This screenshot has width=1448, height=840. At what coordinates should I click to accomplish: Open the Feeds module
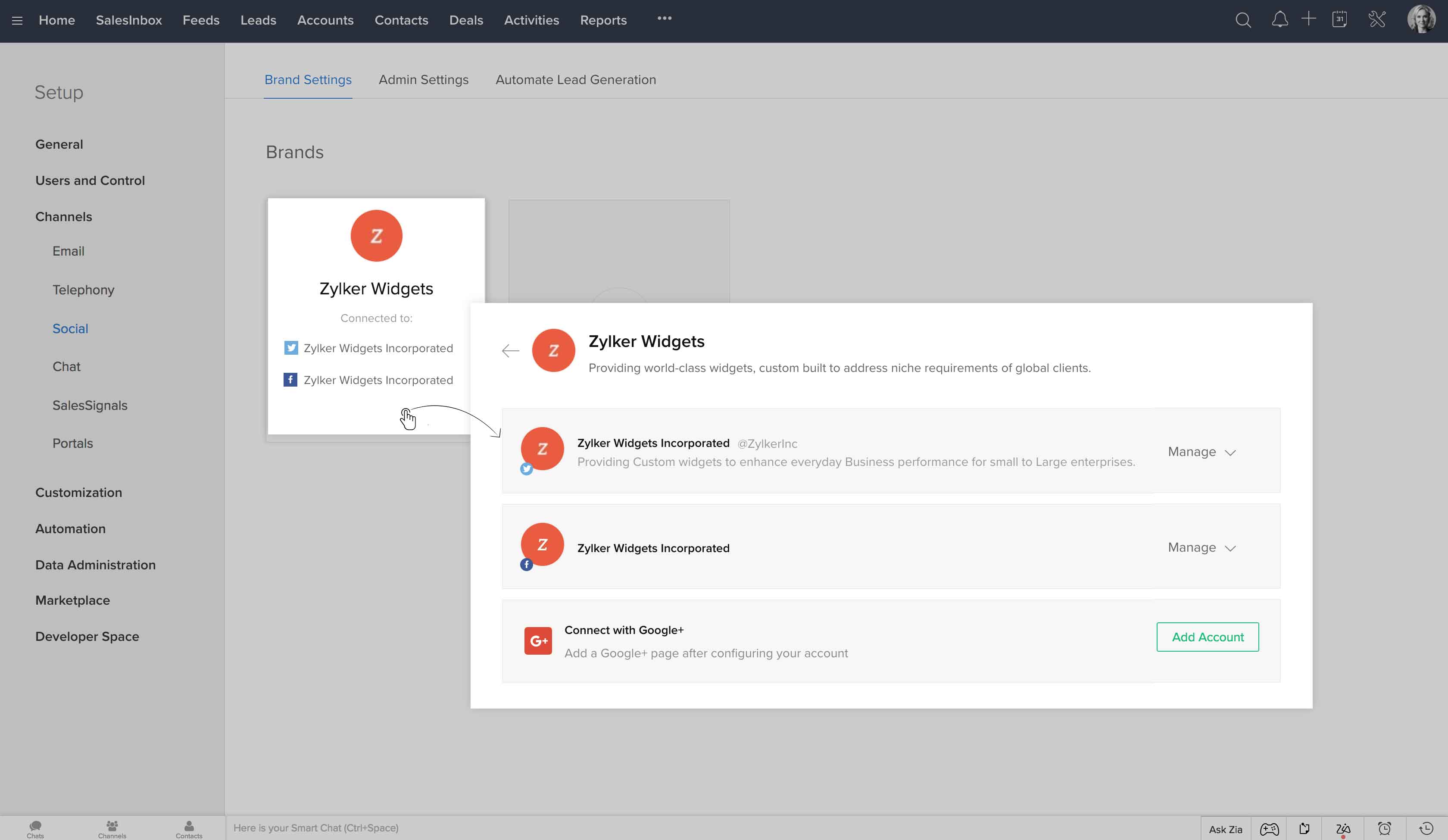[201, 20]
